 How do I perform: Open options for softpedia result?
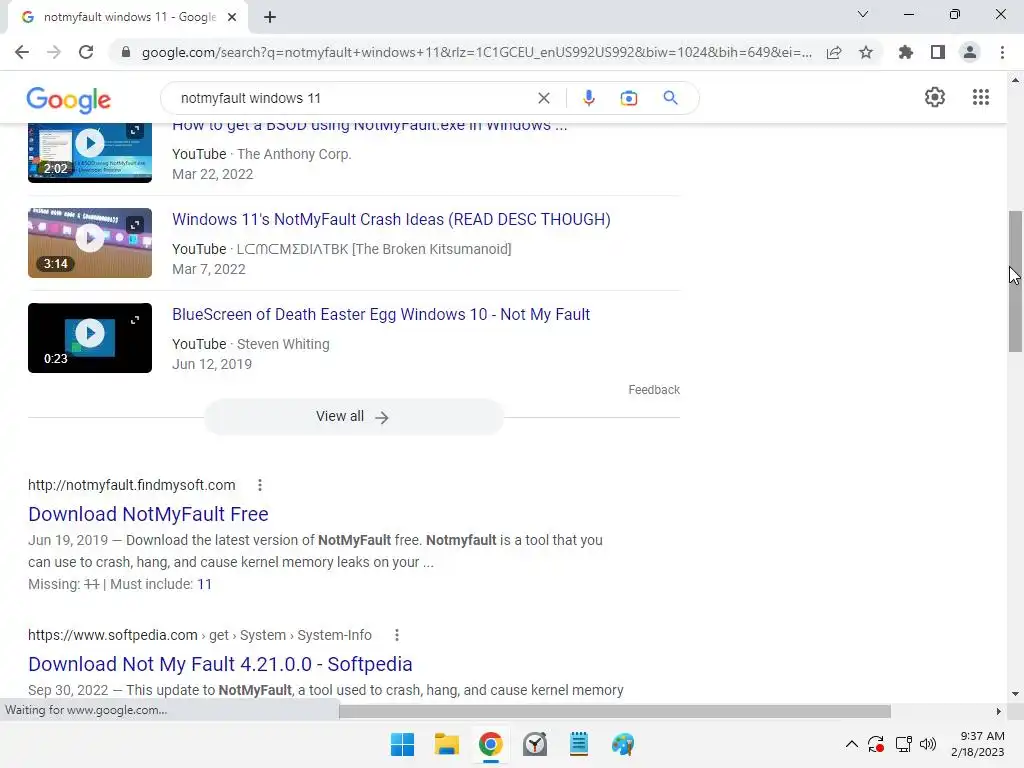tap(396, 635)
